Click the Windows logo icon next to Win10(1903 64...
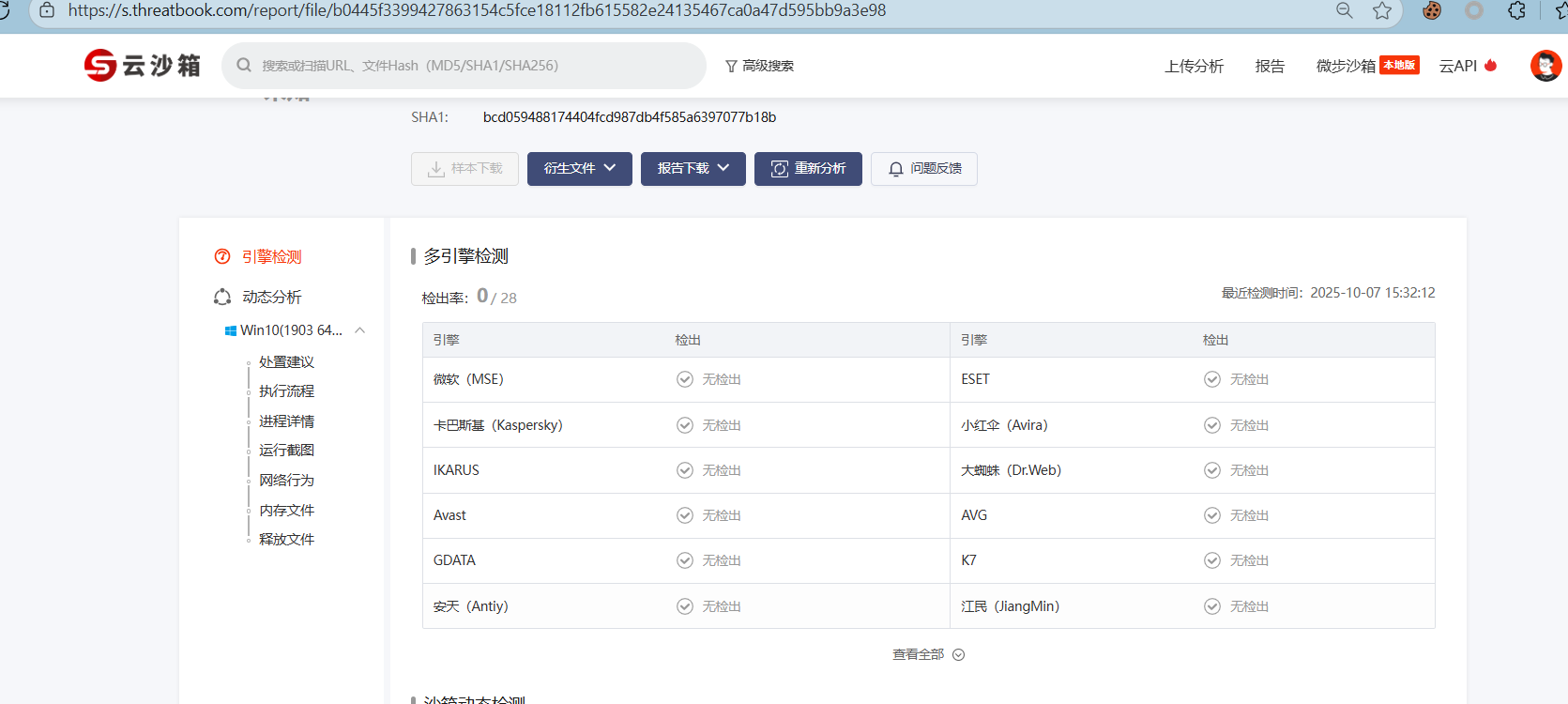 point(231,330)
